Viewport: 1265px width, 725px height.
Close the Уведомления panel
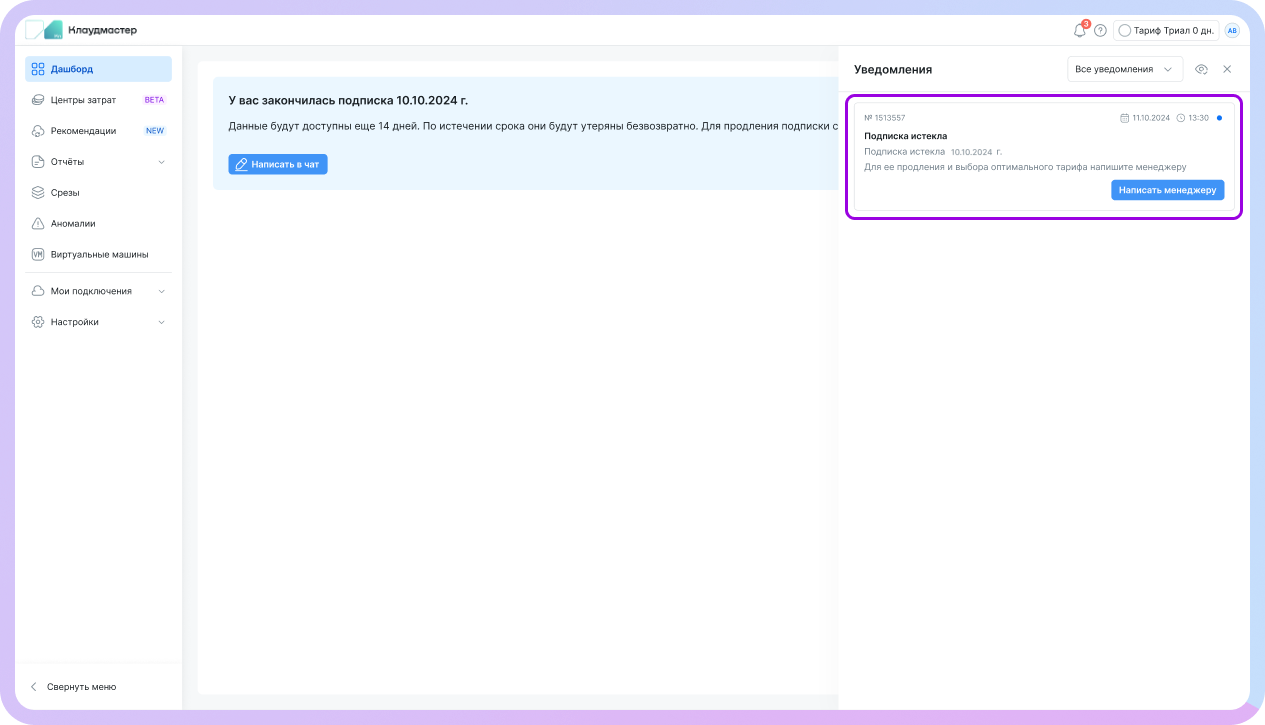[1227, 69]
